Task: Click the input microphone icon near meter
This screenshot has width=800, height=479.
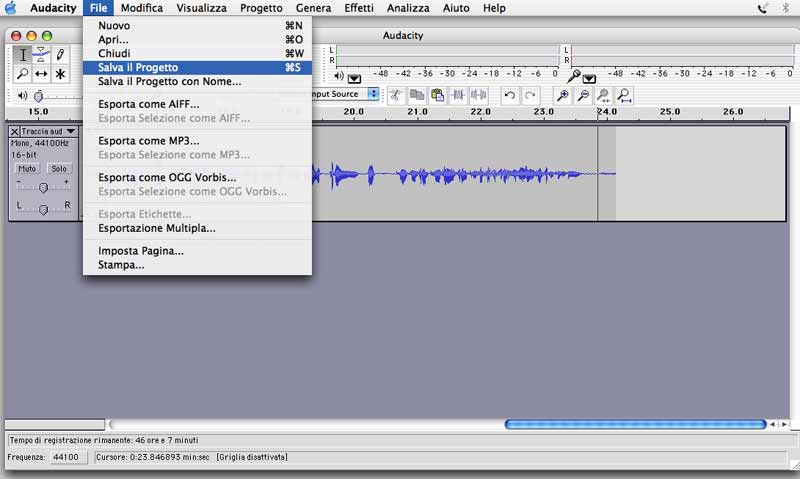Action: pos(574,77)
